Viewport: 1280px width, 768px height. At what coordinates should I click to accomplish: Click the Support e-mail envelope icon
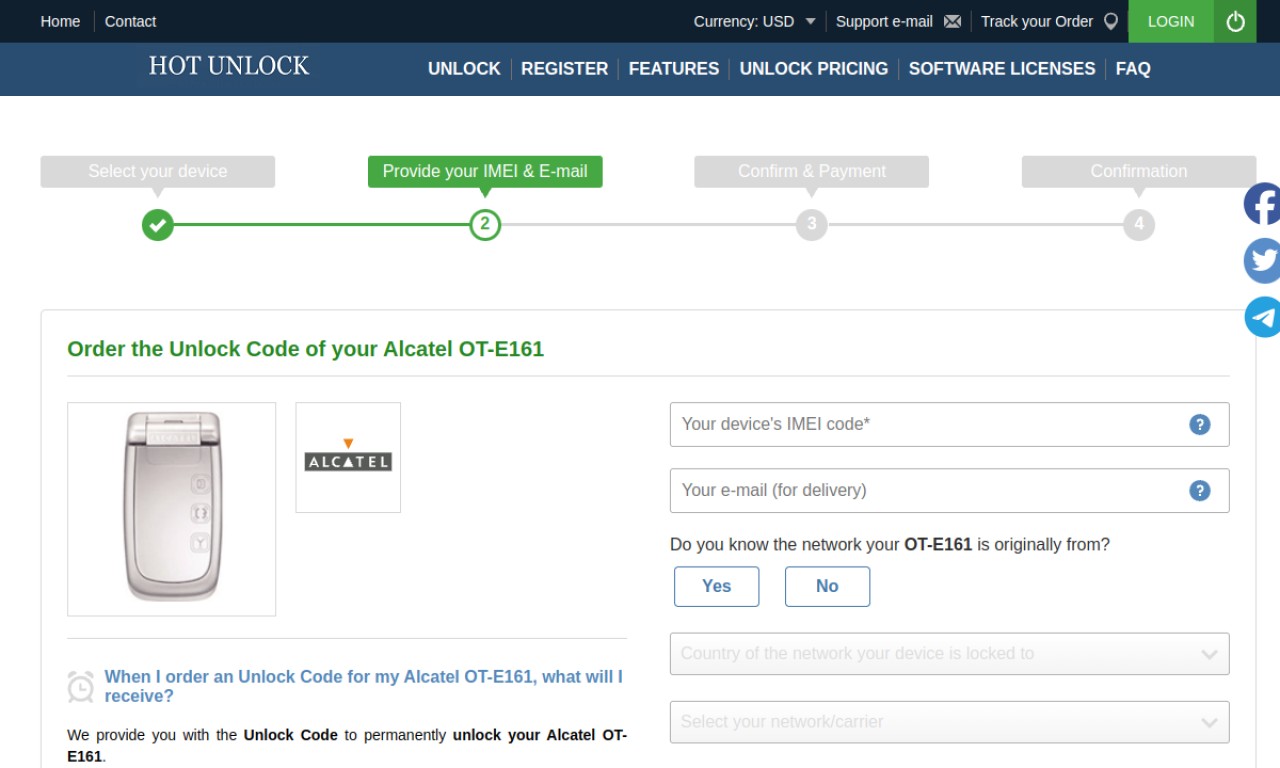(x=952, y=21)
